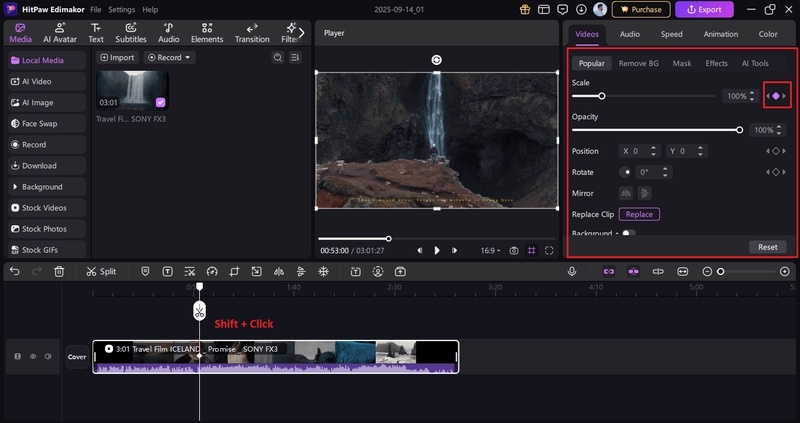This screenshot has height=423, width=800.
Task: Toggle the Background switch
Action: (628, 233)
